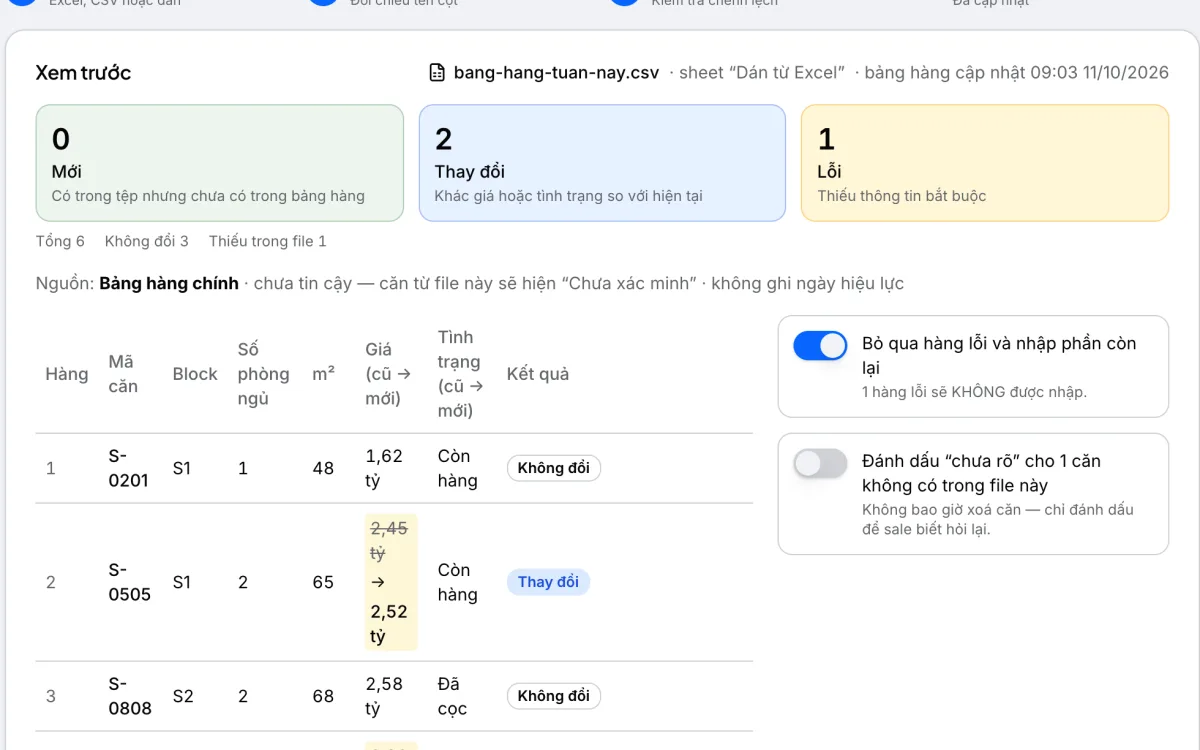Click the "Số phòng ngủ" column header
Image resolution: width=1200 pixels, height=750 pixels.
tap(263, 374)
